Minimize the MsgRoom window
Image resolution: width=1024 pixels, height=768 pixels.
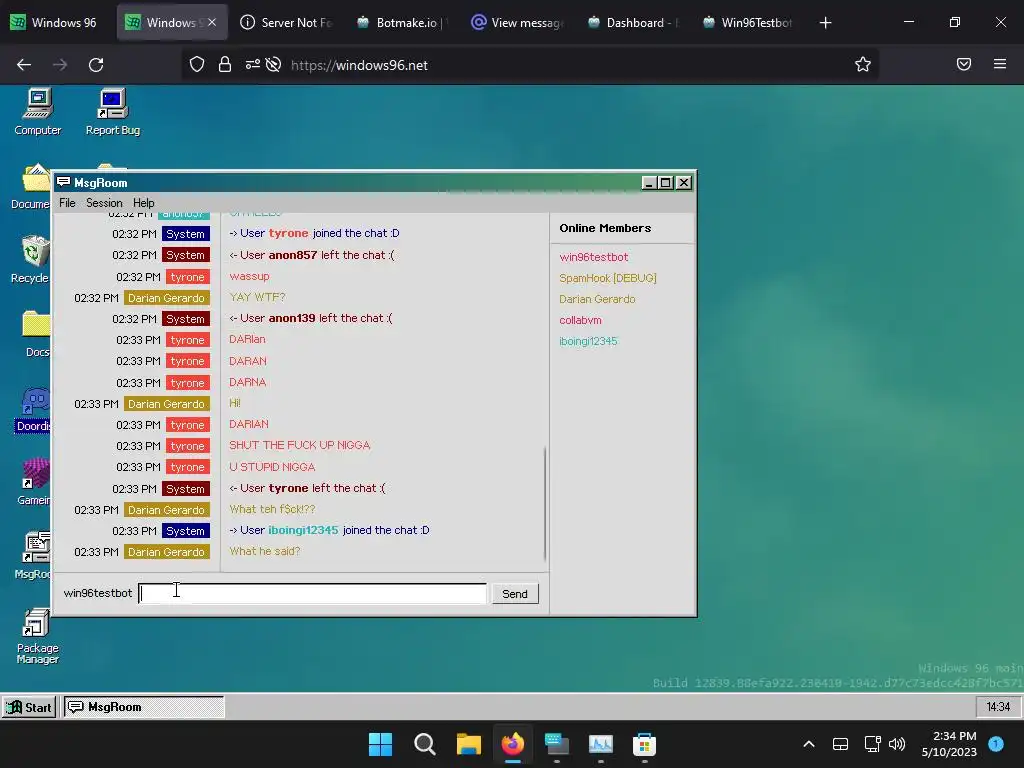pos(648,183)
